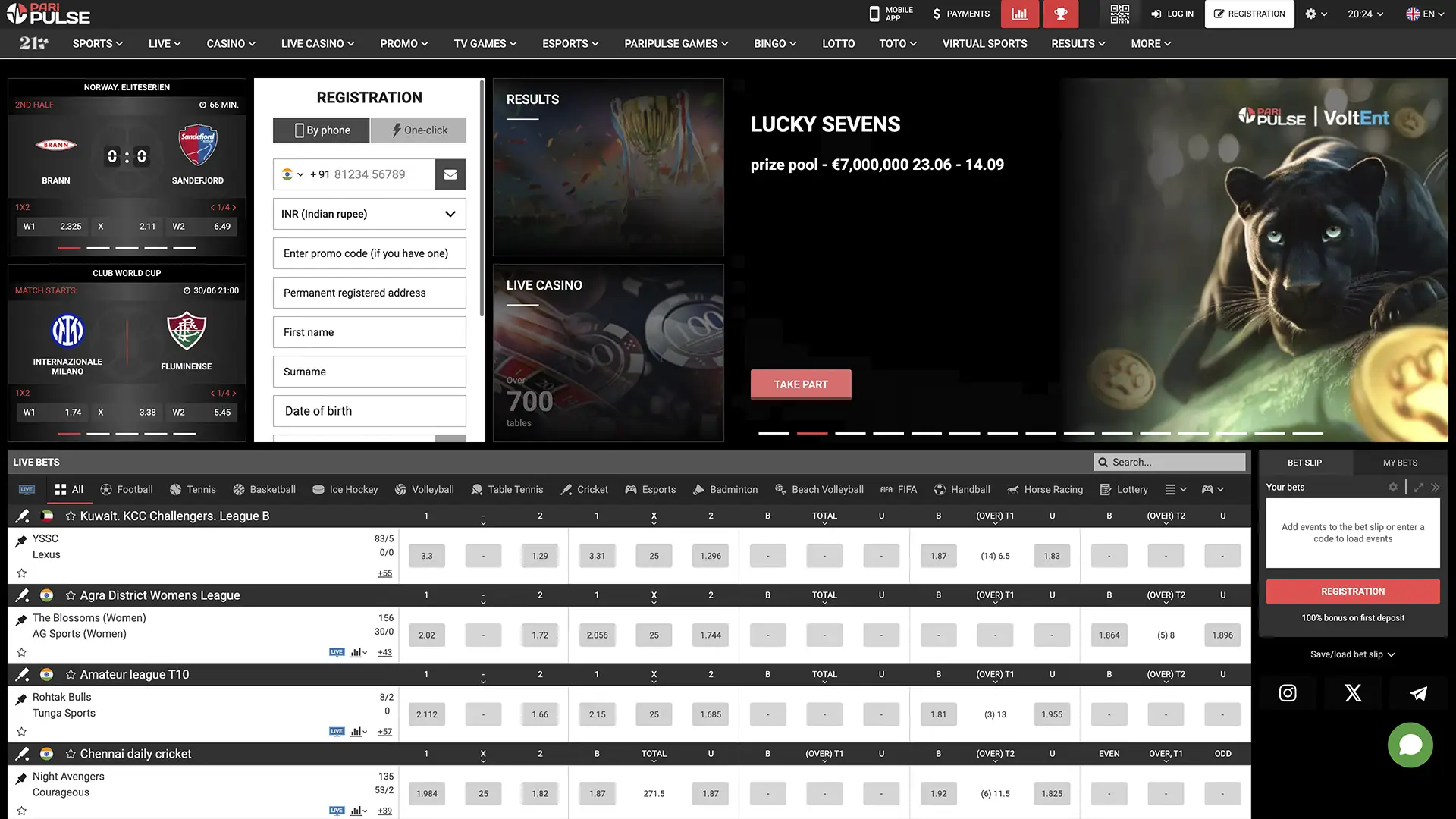Collapse bet slip with double chevron icon
This screenshot has width=1456, height=819.
[x=1435, y=487]
